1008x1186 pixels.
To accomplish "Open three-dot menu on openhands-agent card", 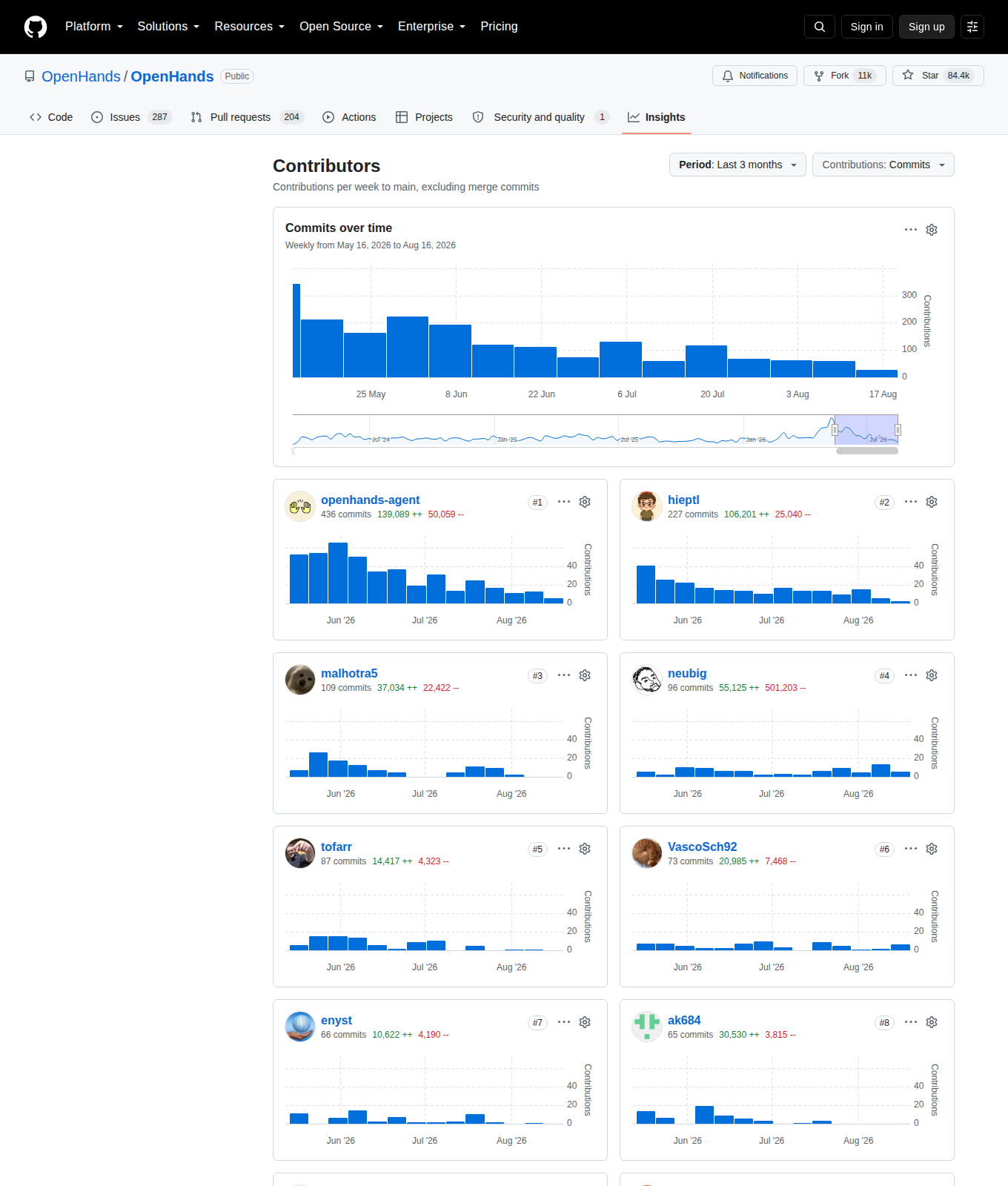I will [564, 502].
